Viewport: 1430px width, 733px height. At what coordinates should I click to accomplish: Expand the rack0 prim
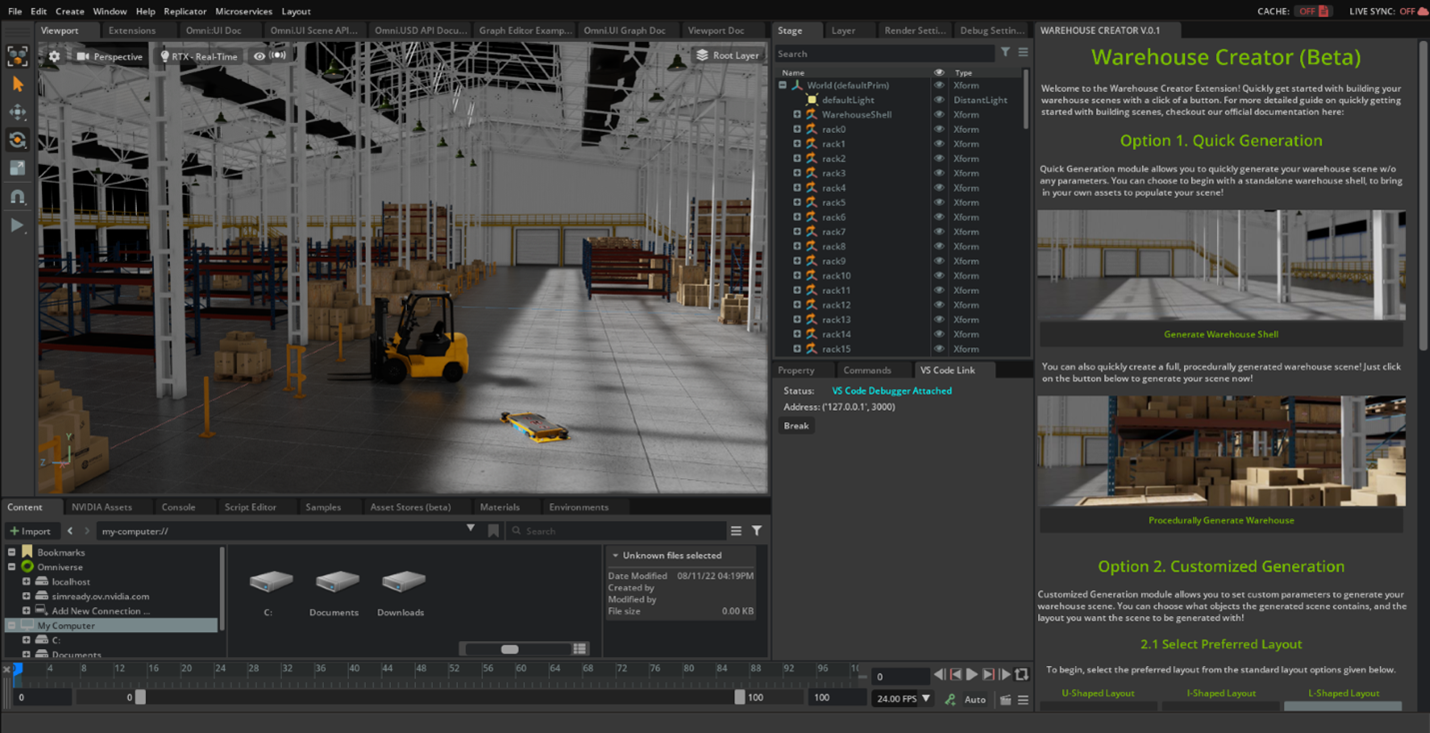[797, 129]
